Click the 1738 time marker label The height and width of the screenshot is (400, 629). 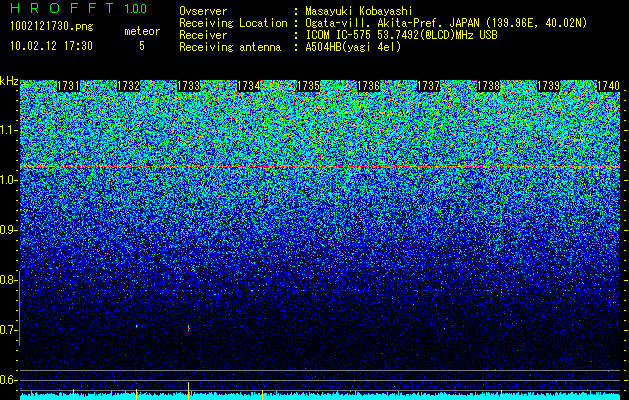tap(488, 86)
